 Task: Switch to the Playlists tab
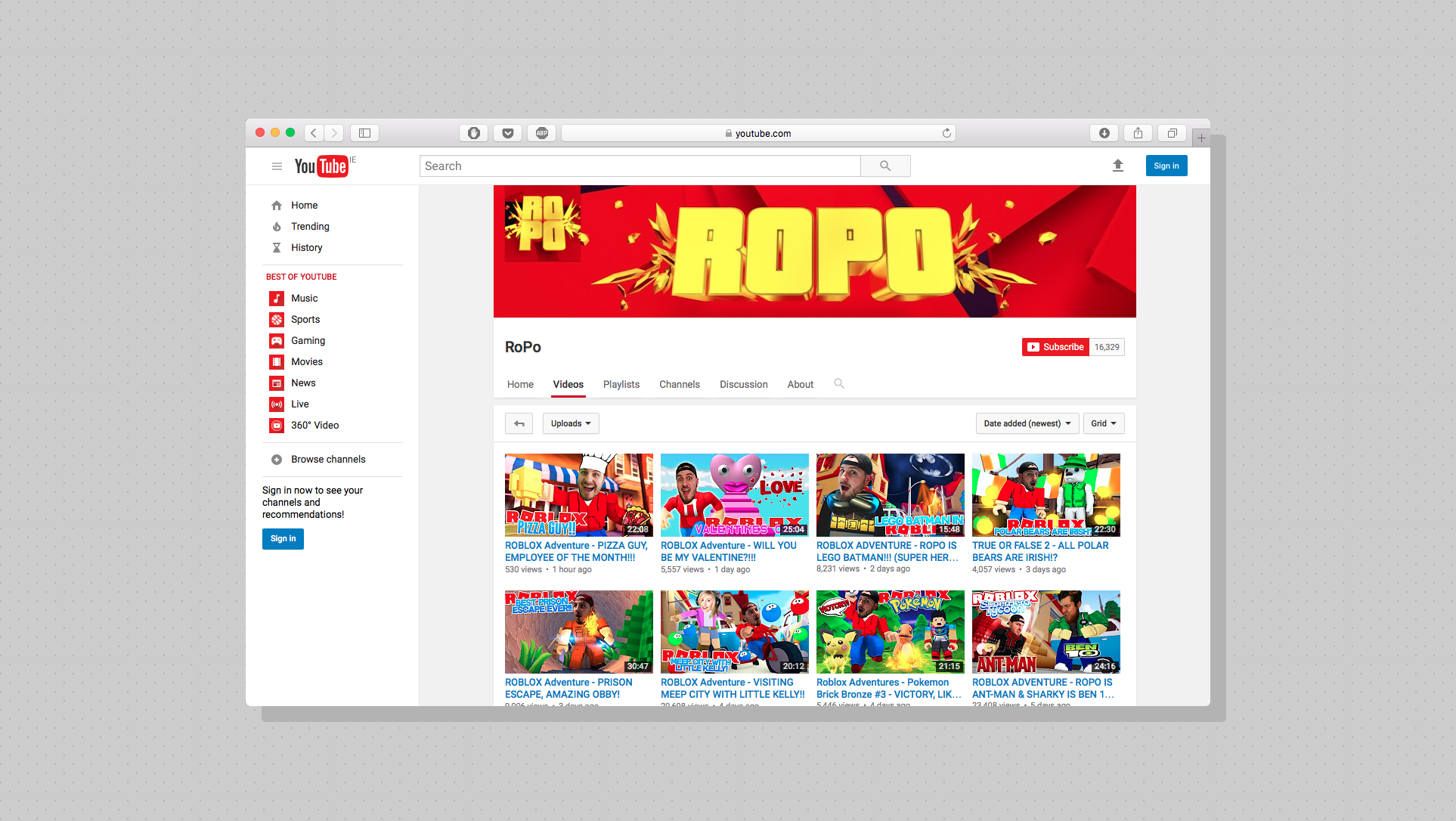[x=621, y=384]
